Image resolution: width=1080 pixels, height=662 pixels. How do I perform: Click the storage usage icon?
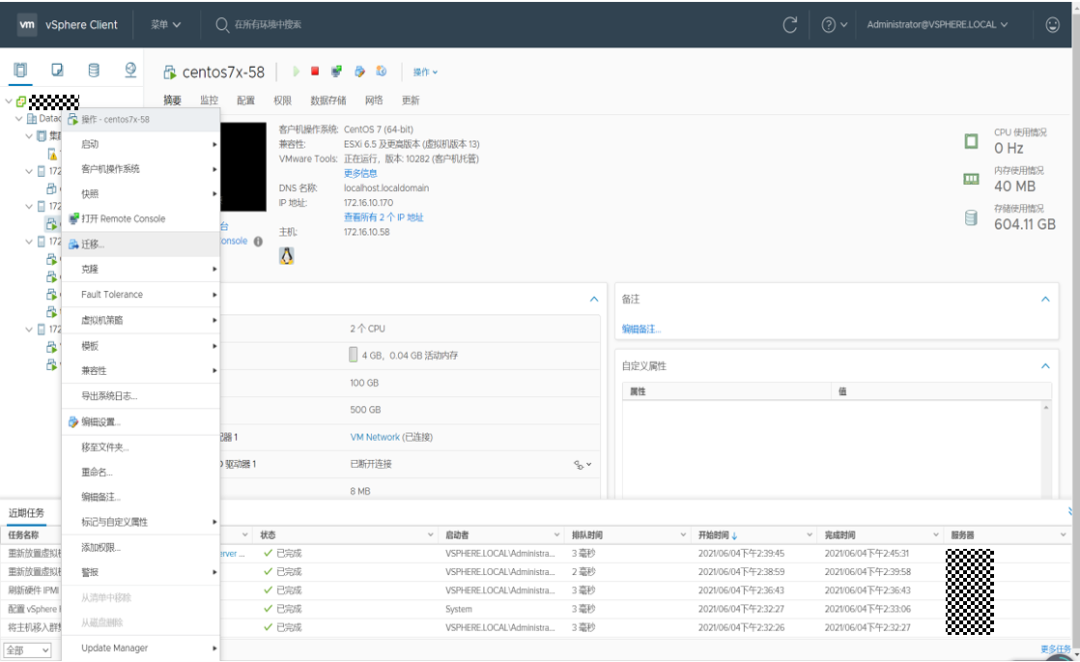pos(971,218)
